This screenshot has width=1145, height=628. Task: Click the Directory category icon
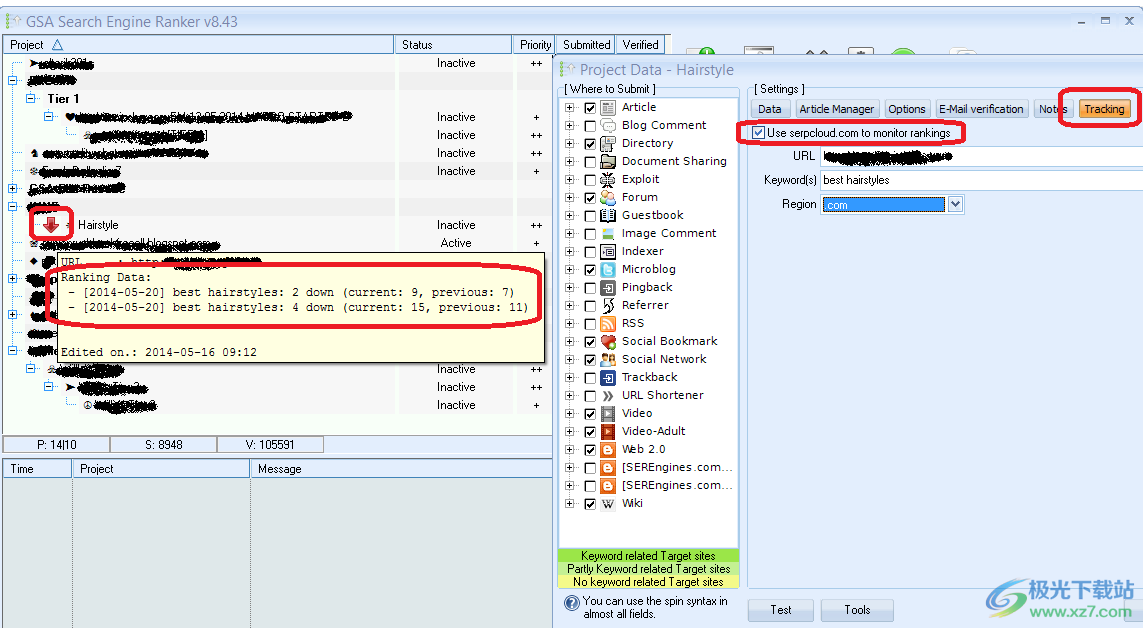pyautogui.click(x=608, y=144)
